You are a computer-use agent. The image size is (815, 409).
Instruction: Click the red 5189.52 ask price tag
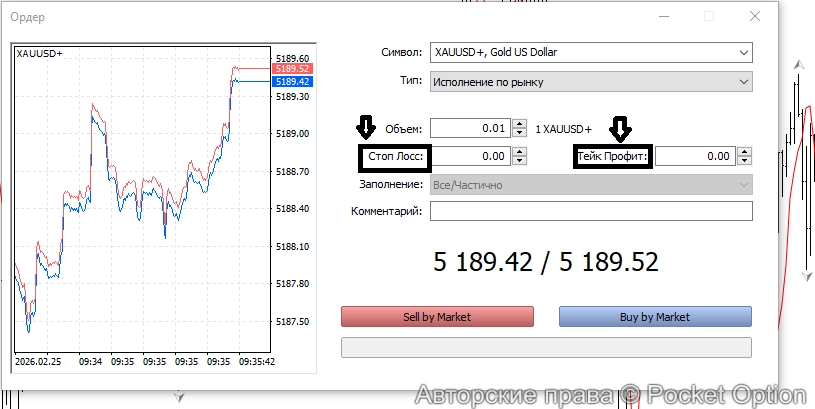point(293,69)
